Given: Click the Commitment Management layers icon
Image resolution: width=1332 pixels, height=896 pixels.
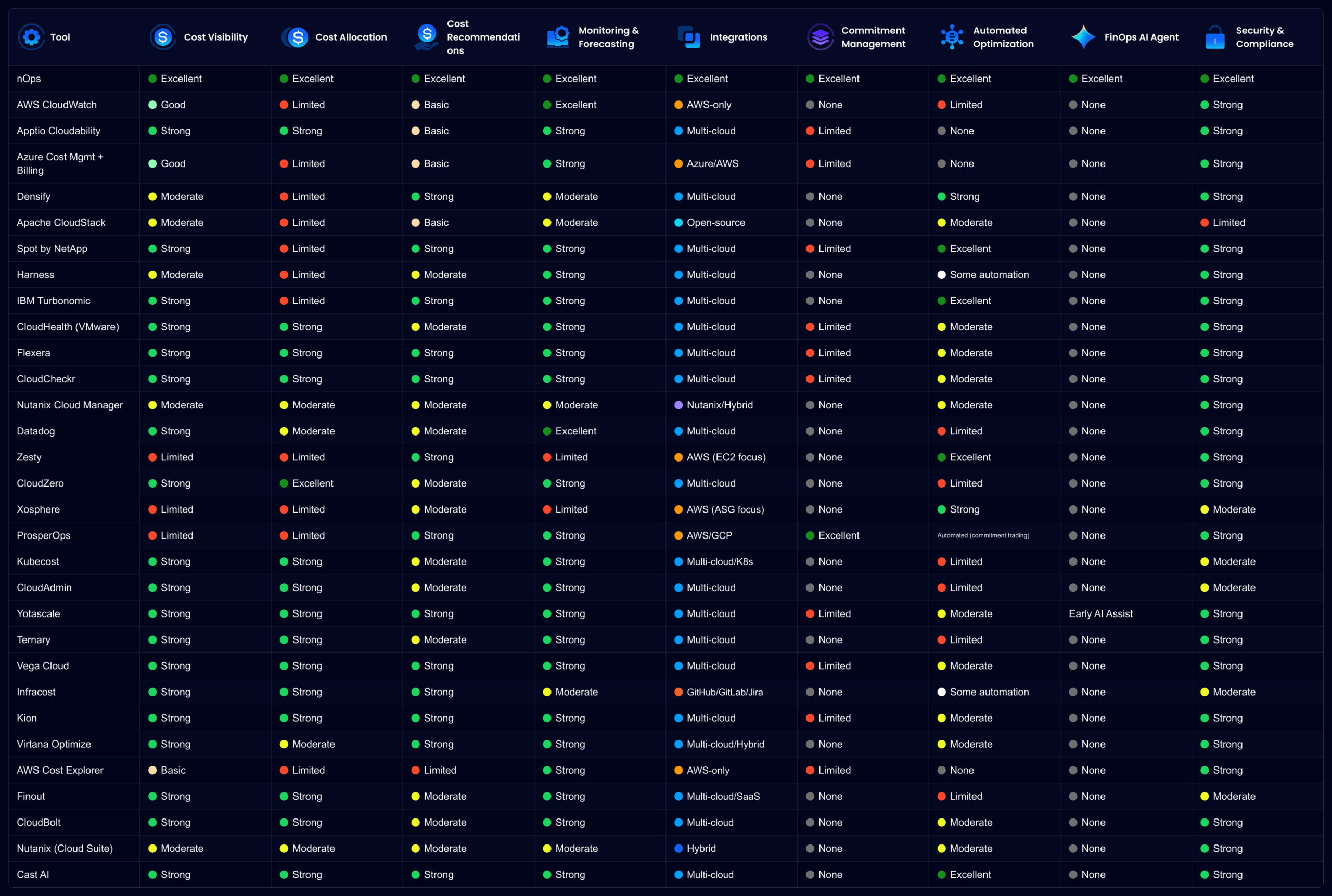Looking at the screenshot, I should click(x=821, y=37).
